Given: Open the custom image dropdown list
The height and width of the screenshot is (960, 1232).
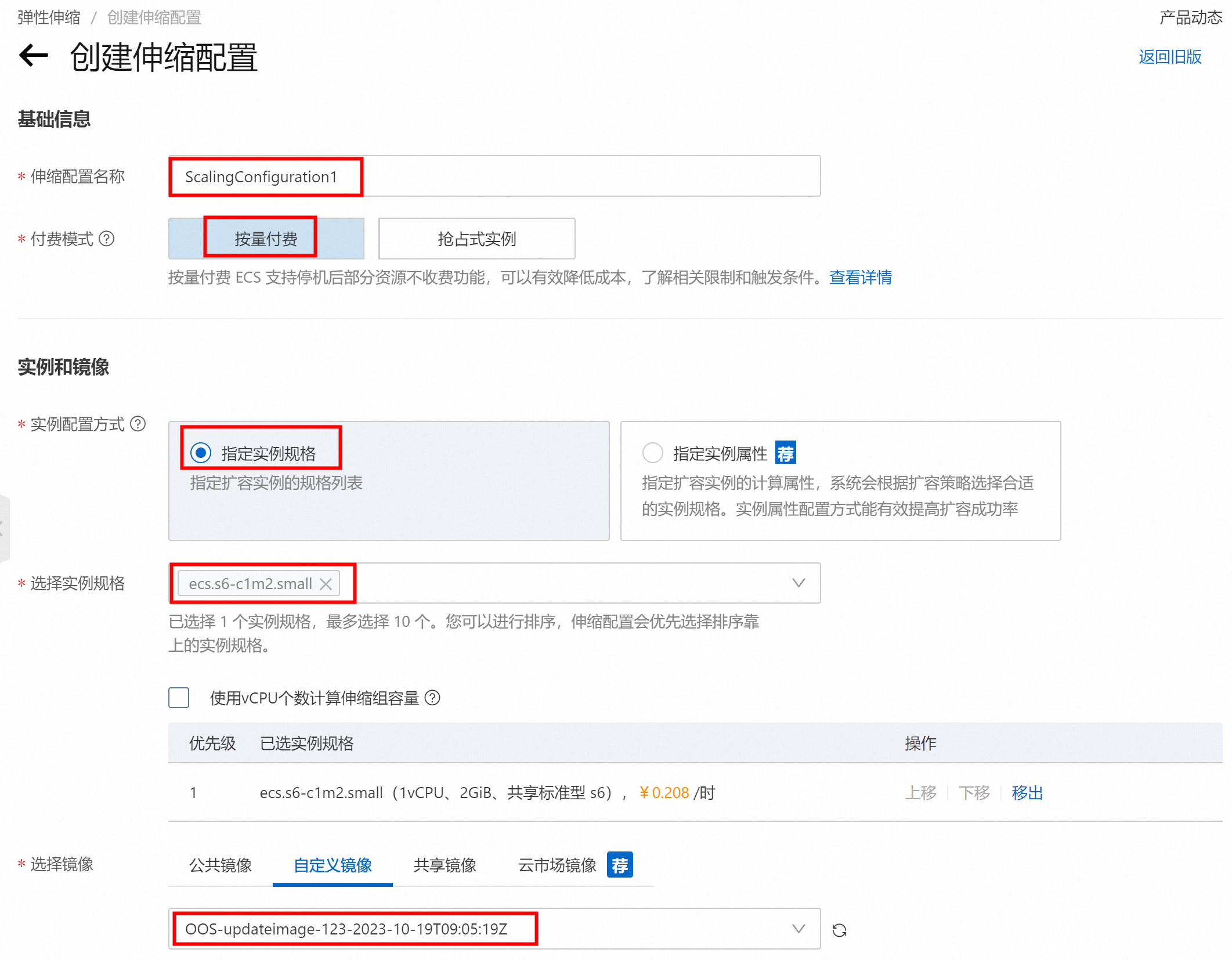Looking at the screenshot, I should (799, 929).
